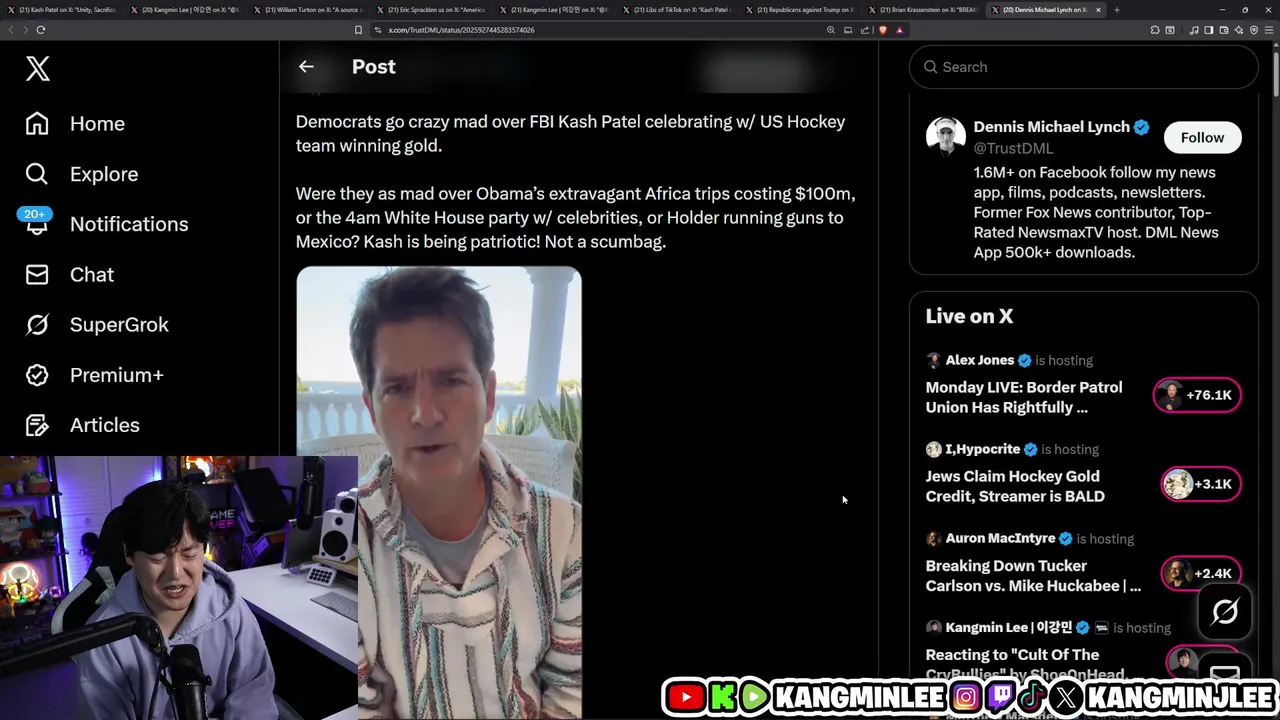
Task: Click the share icon in address bar
Action: (865, 30)
